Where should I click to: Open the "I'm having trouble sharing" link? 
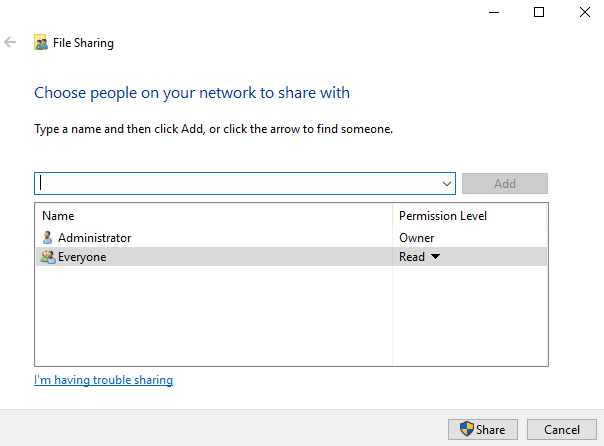104,380
